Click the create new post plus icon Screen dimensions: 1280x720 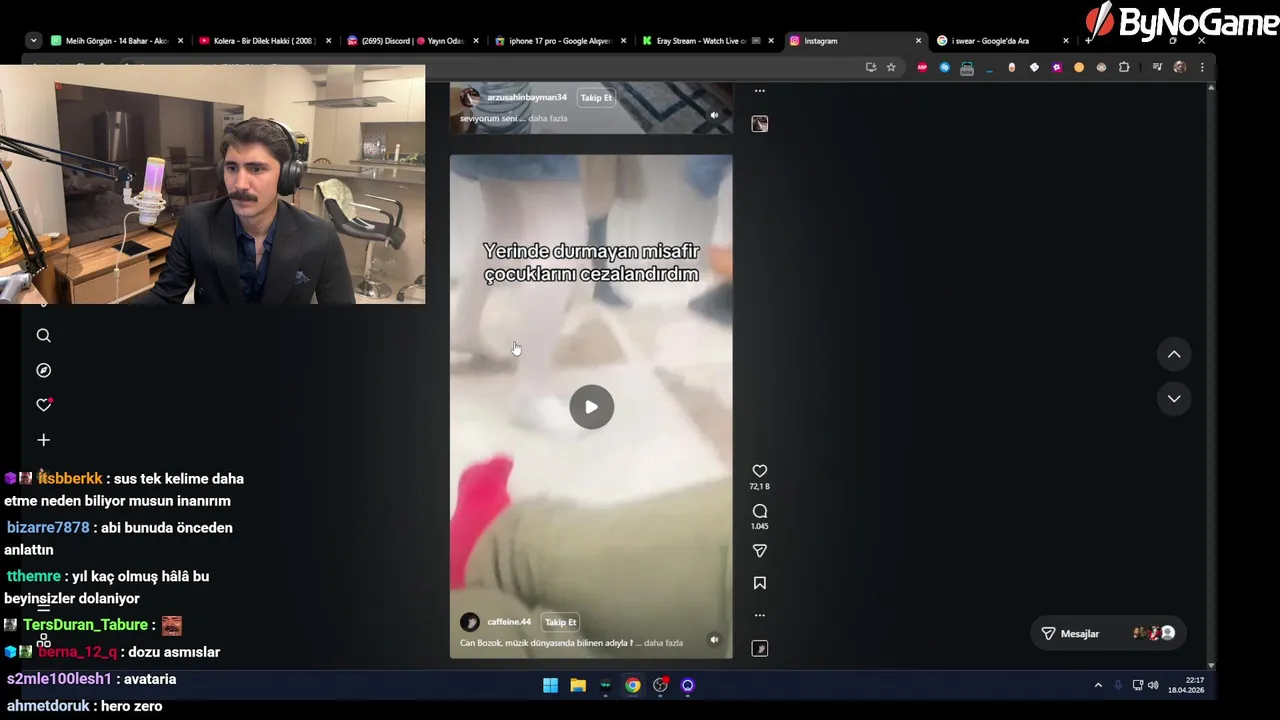click(43, 440)
